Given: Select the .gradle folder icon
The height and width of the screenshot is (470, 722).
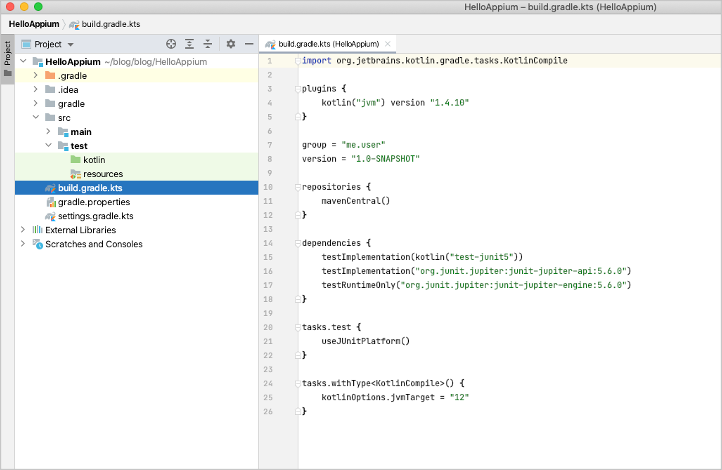Looking at the screenshot, I should click(50, 75).
